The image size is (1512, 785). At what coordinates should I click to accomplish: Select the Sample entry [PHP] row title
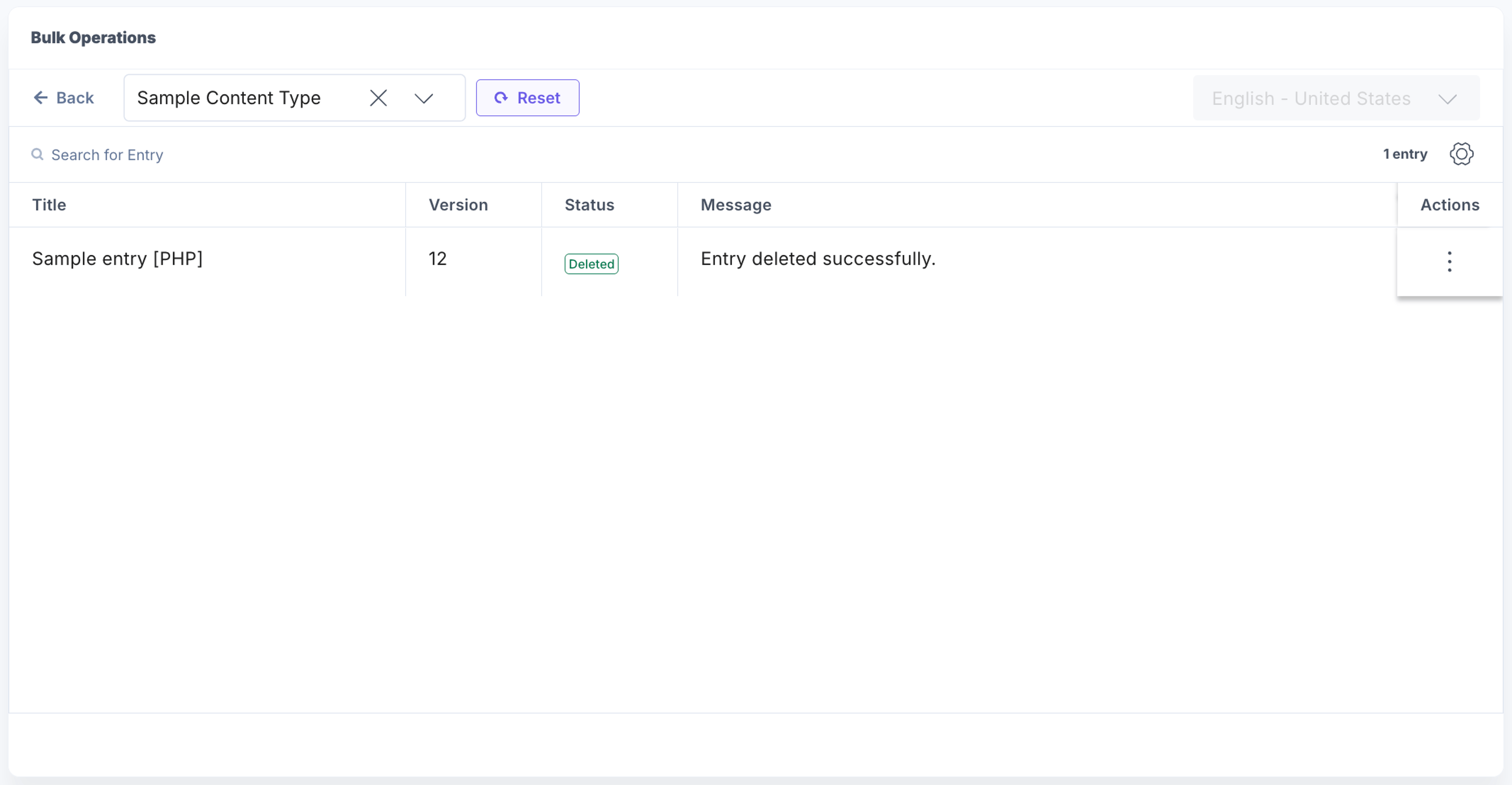(117, 258)
